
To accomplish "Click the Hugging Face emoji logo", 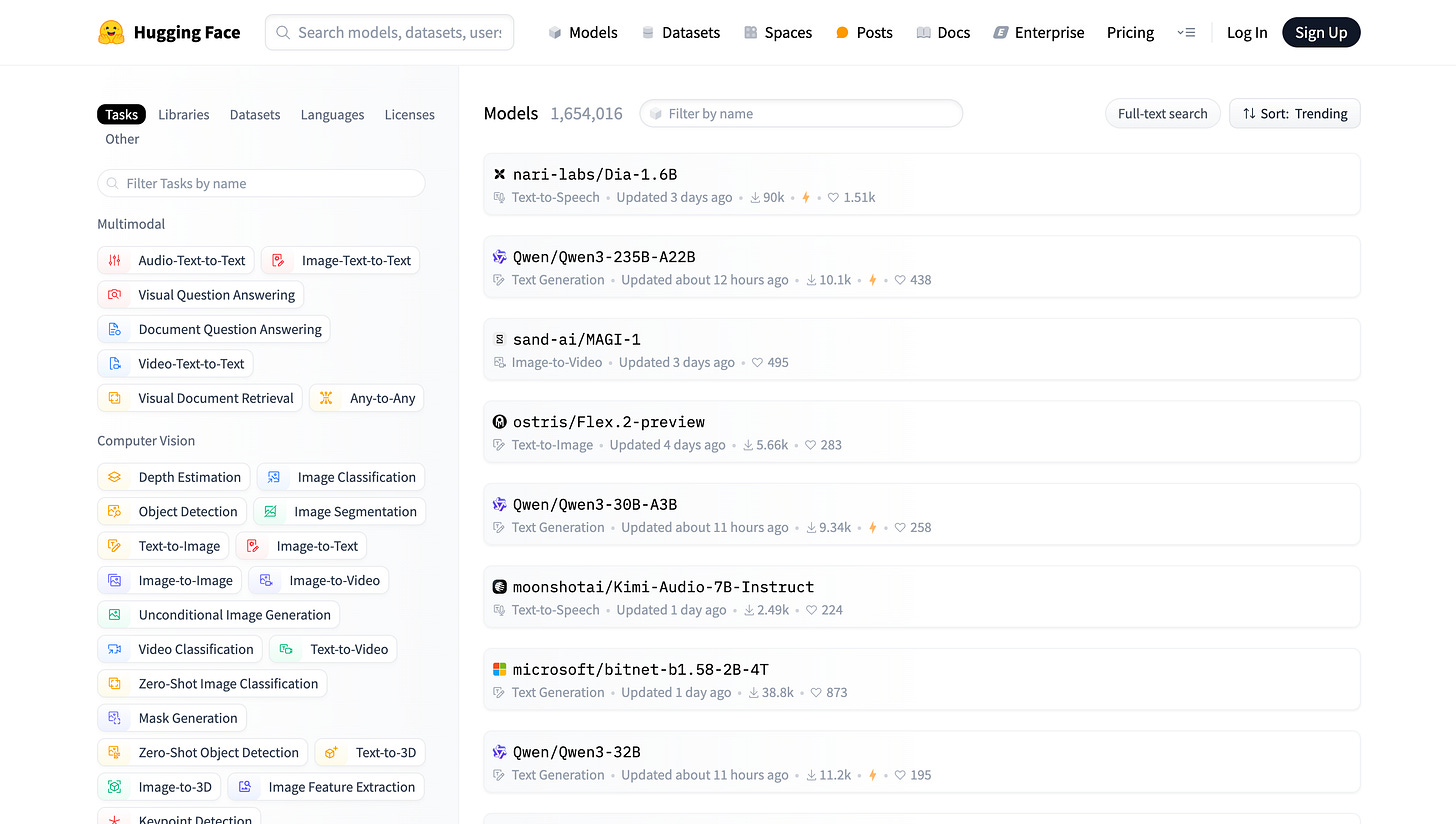I will [111, 32].
